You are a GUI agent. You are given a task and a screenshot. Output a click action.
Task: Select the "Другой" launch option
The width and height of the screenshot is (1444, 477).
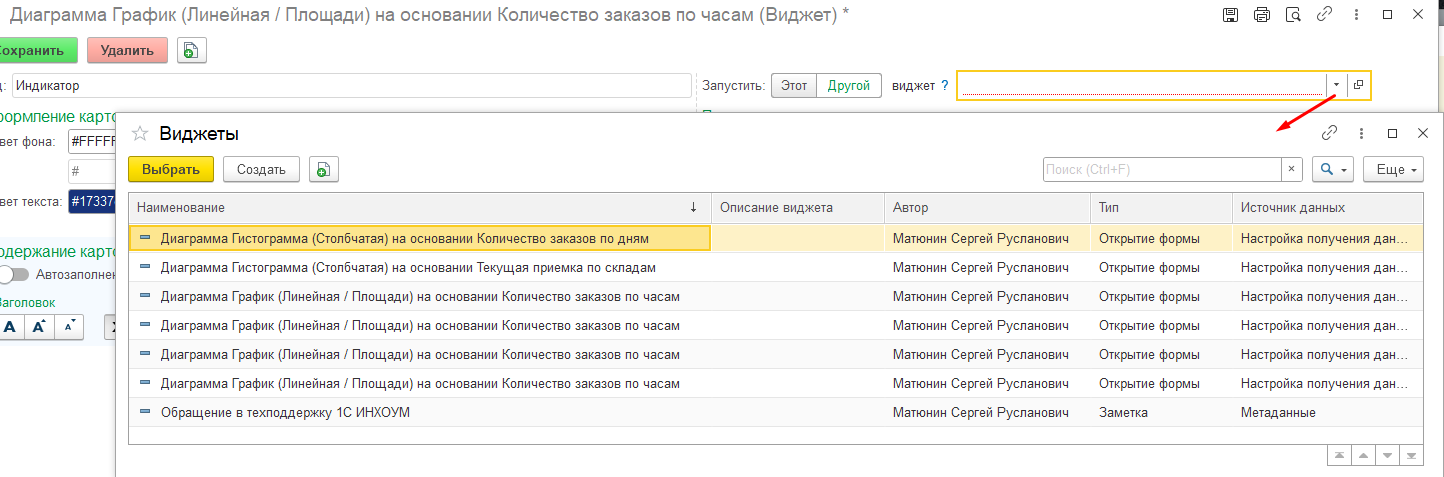click(x=849, y=86)
